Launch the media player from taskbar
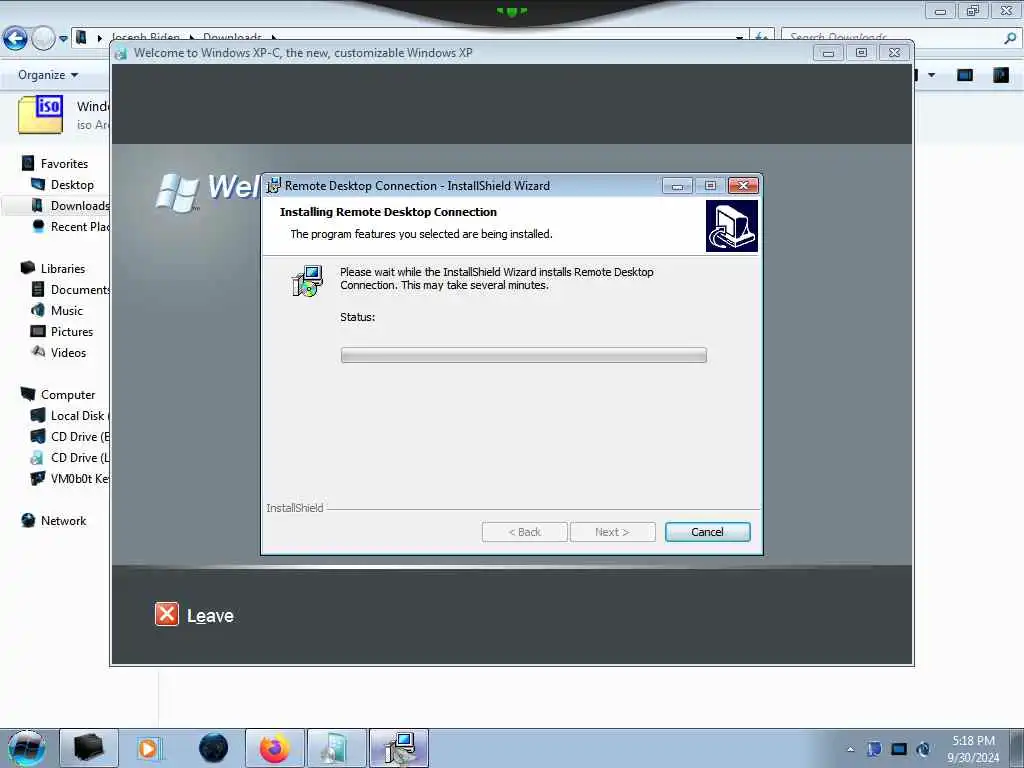 pyautogui.click(x=149, y=748)
